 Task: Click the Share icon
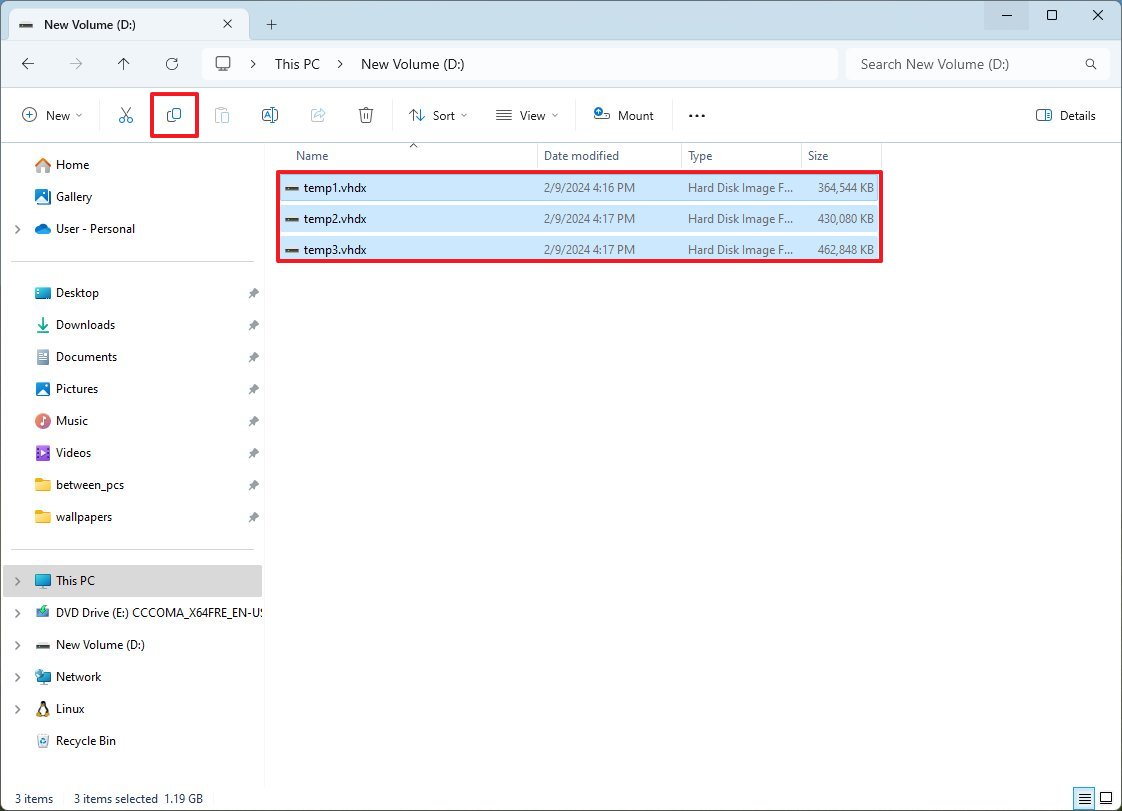pyautogui.click(x=317, y=115)
